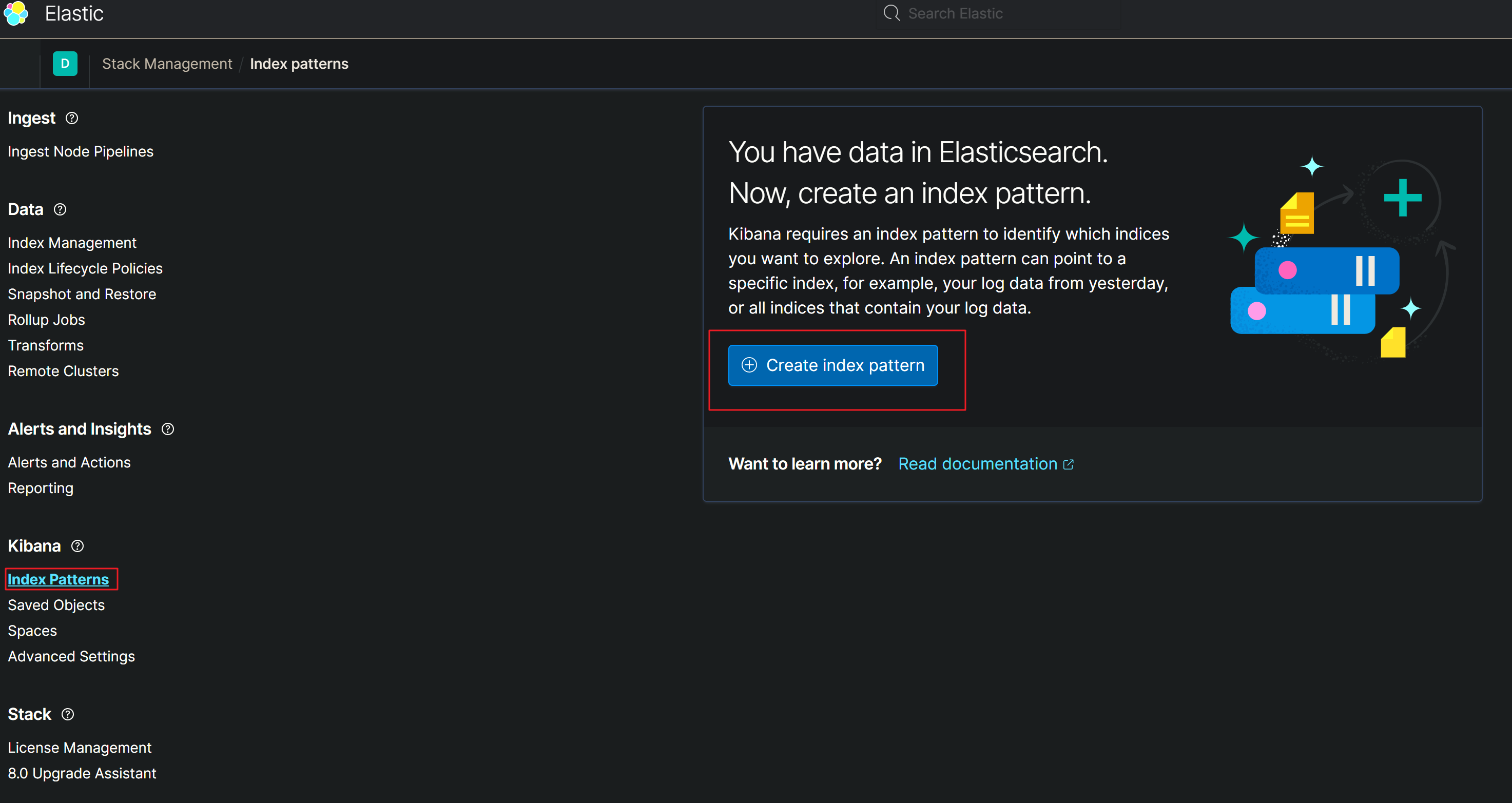Click the Search Elastic icon
1512x803 pixels.
click(x=889, y=13)
